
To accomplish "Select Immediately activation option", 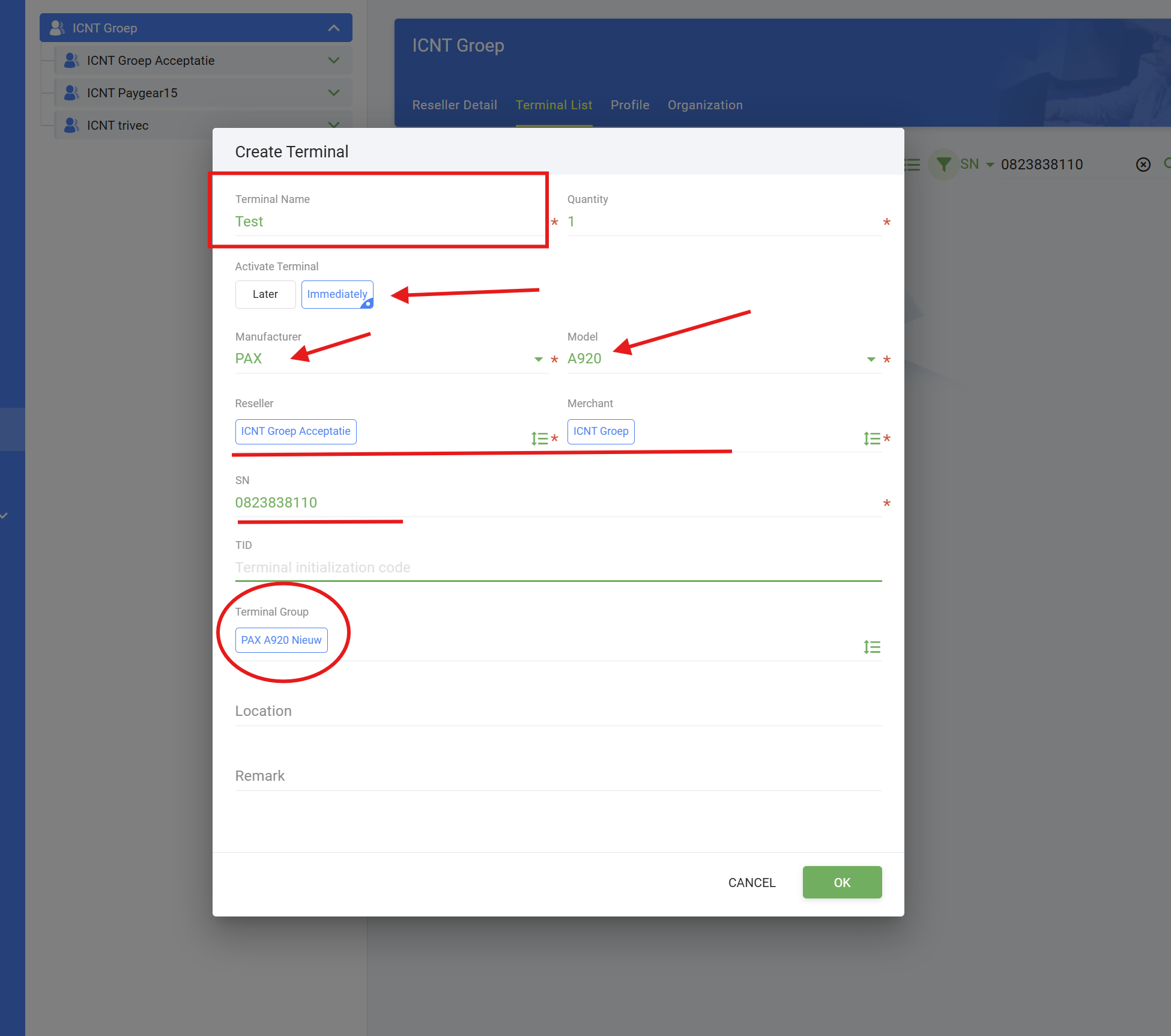I will tap(337, 294).
